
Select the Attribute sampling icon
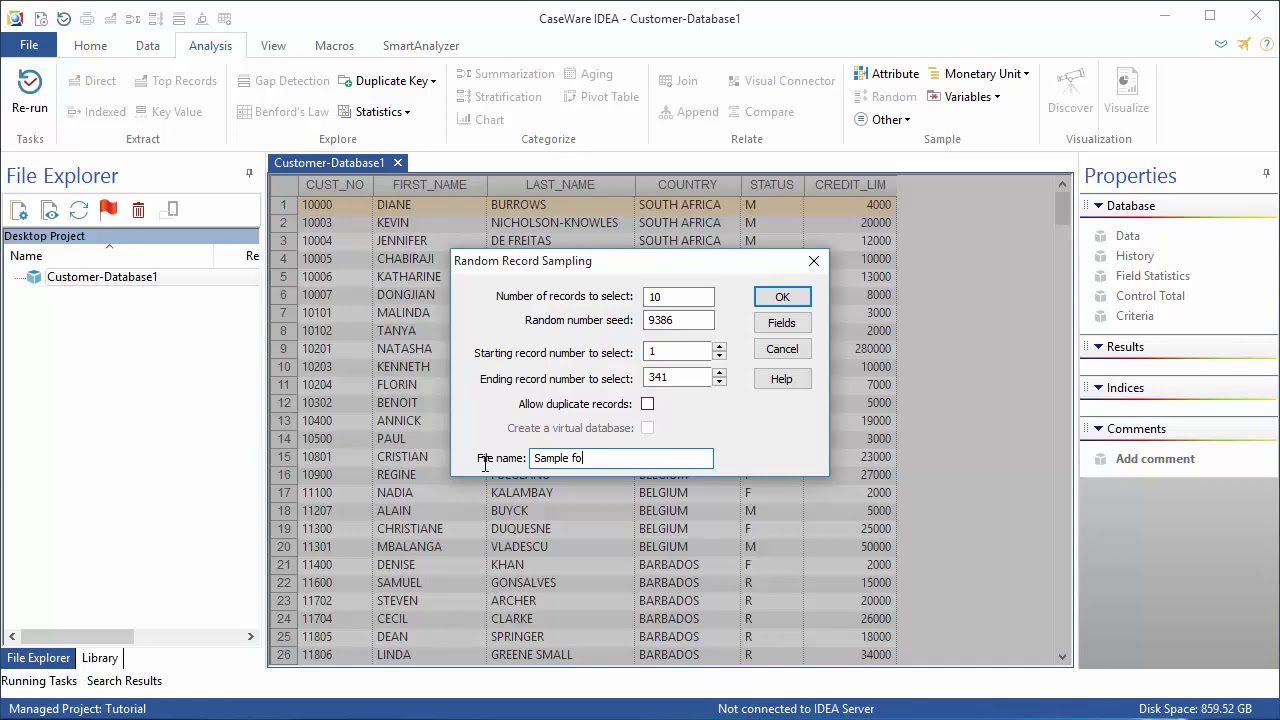tap(861, 74)
